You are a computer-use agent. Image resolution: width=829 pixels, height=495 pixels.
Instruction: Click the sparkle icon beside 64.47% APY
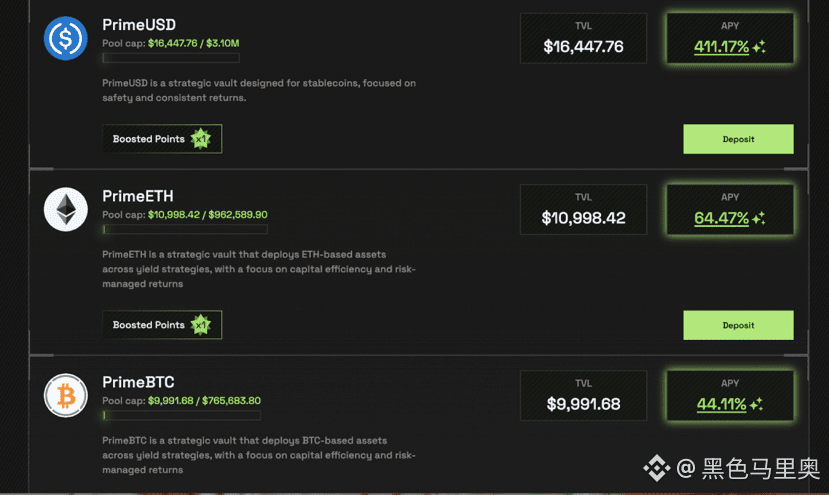point(759,218)
